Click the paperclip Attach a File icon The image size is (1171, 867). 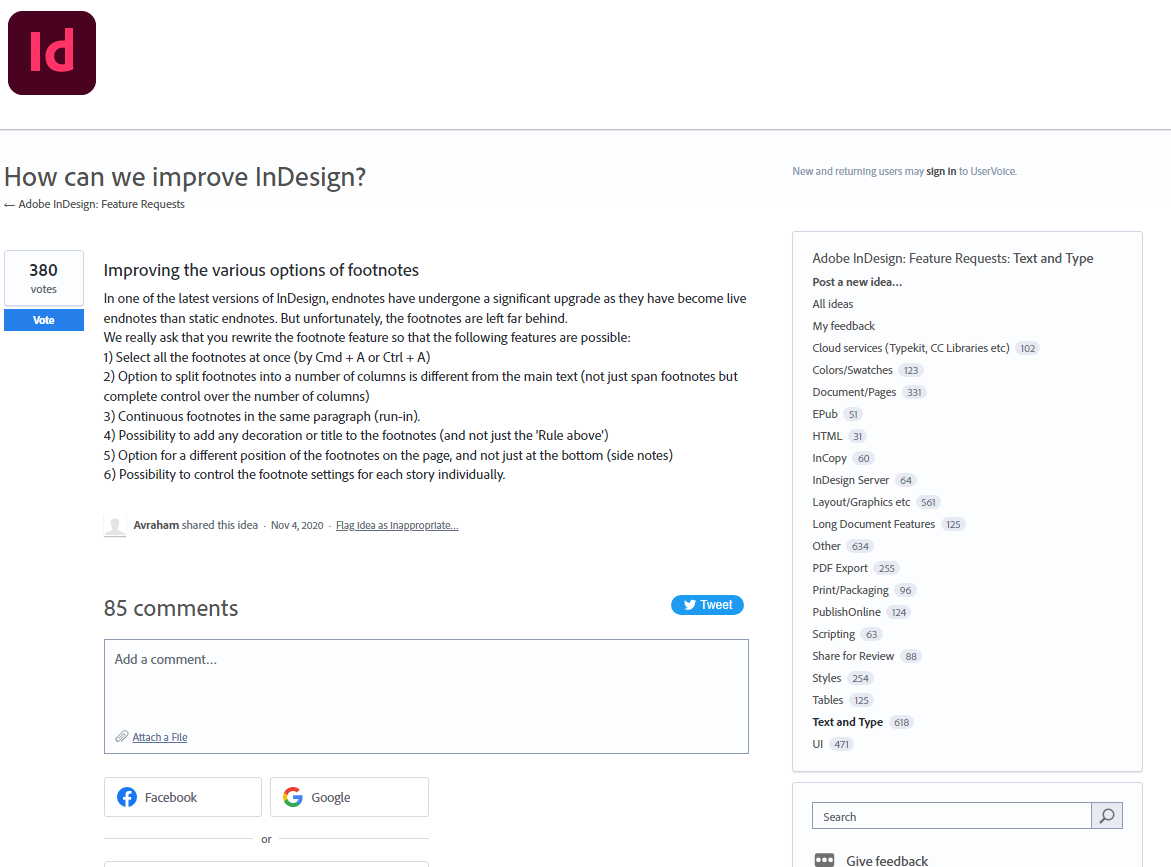pyautogui.click(x=122, y=737)
